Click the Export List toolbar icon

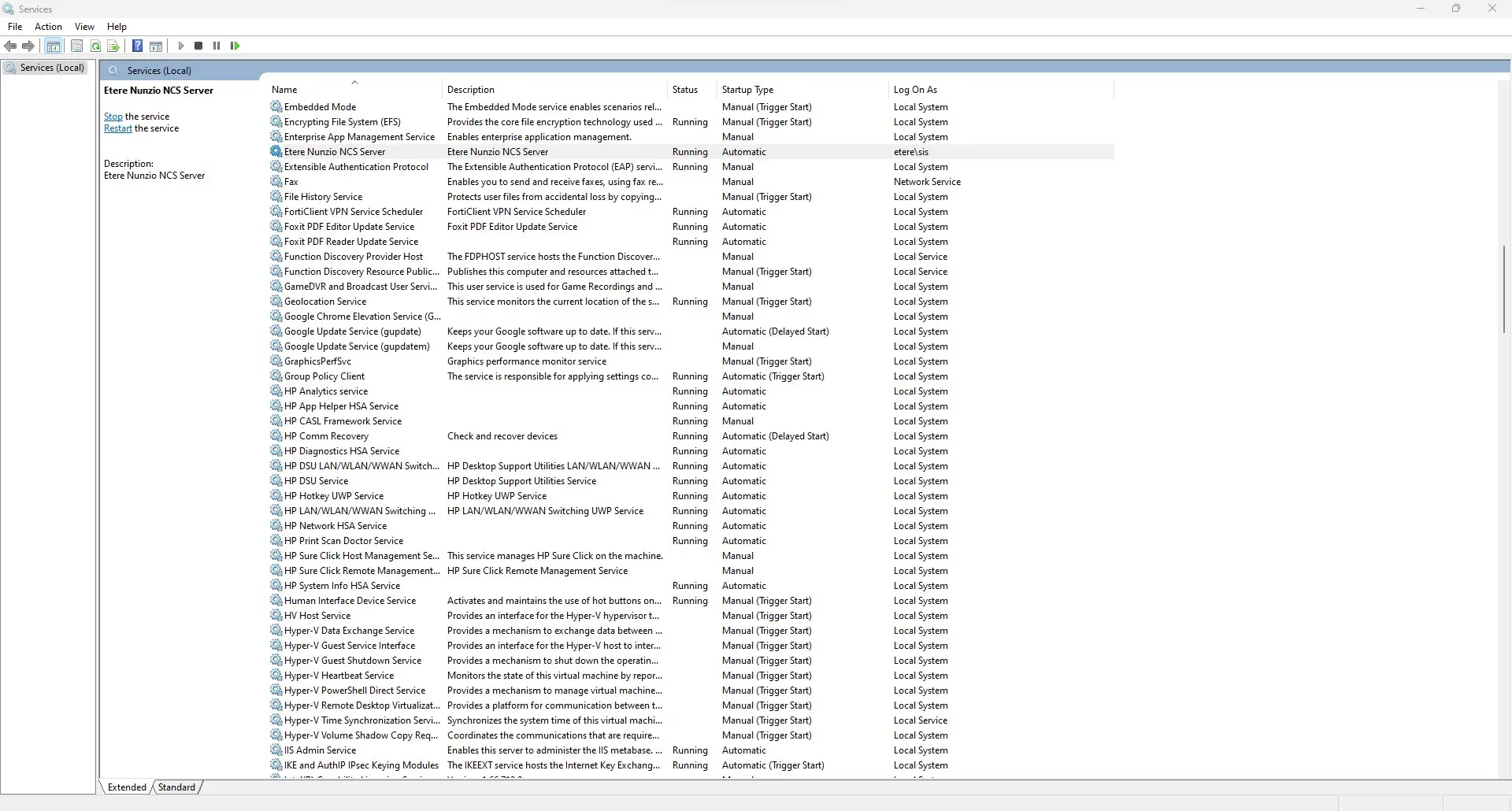click(x=113, y=46)
